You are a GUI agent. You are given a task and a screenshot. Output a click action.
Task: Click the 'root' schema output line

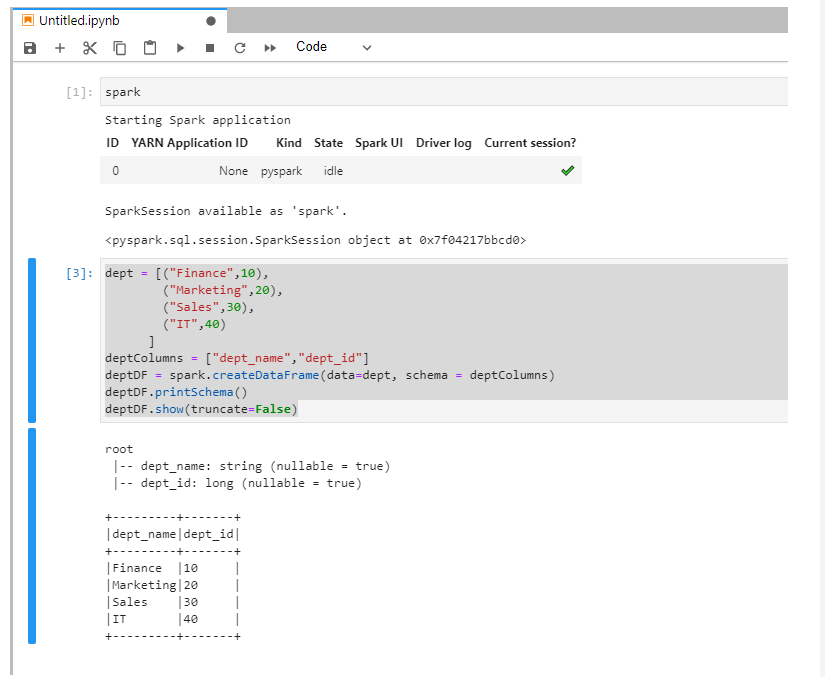(119, 449)
